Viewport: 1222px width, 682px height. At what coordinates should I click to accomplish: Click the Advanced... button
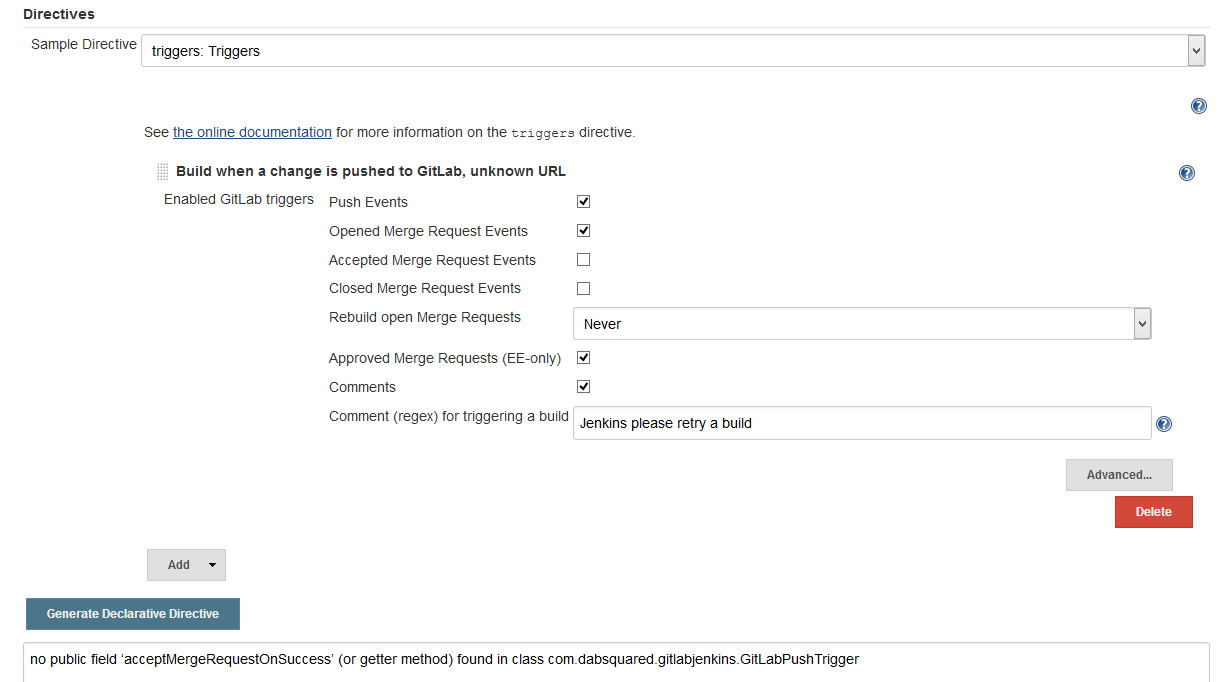[1119, 475]
